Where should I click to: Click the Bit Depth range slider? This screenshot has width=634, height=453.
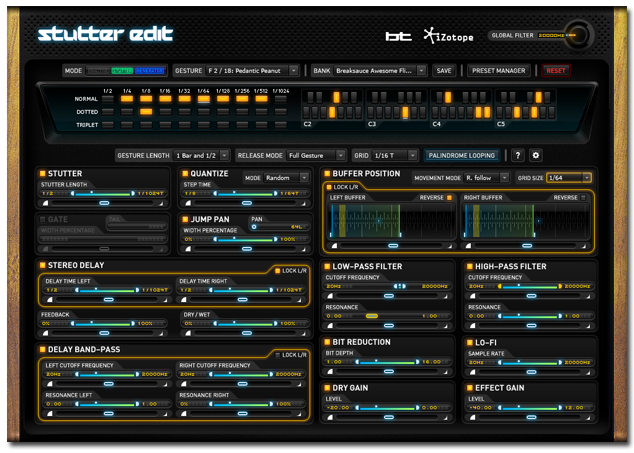tap(388, 362)
